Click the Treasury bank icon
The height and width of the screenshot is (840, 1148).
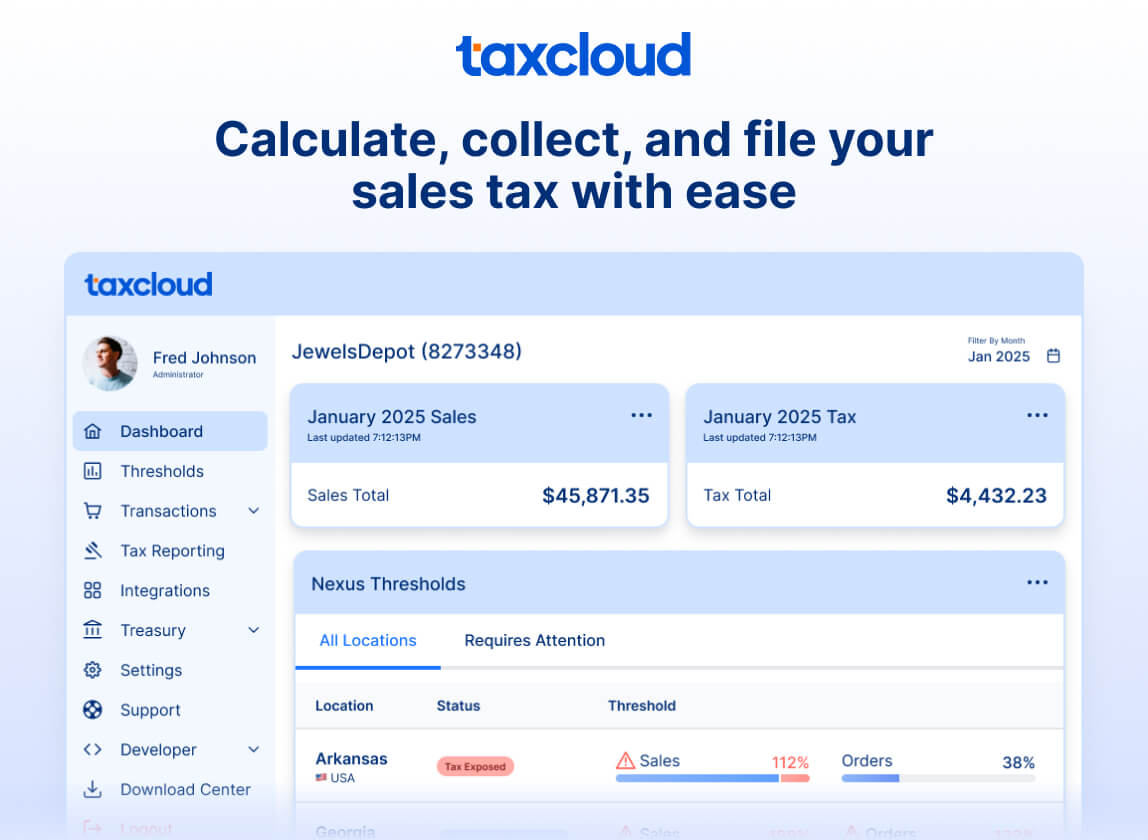point(95,630)
